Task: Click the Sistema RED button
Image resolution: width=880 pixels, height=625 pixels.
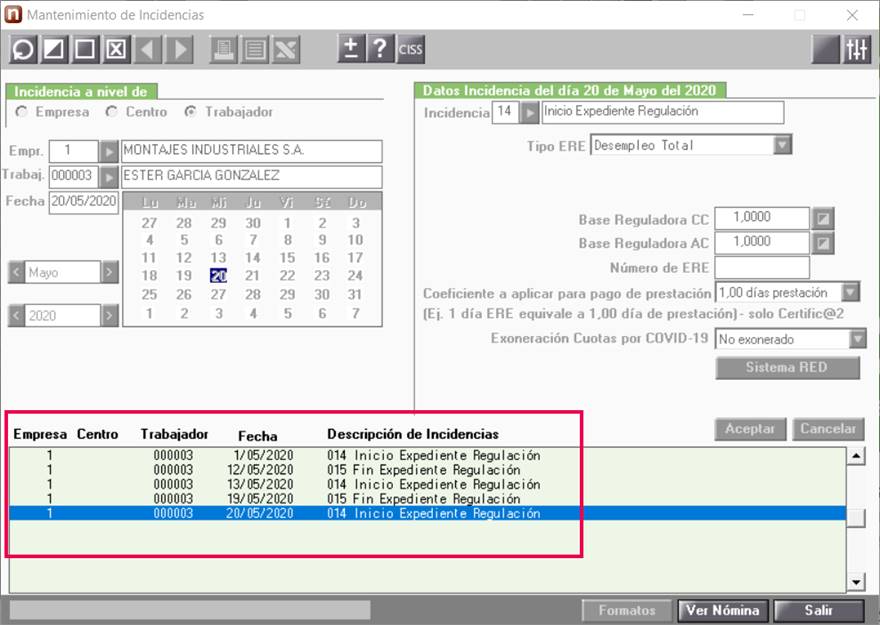Action: 787,367
